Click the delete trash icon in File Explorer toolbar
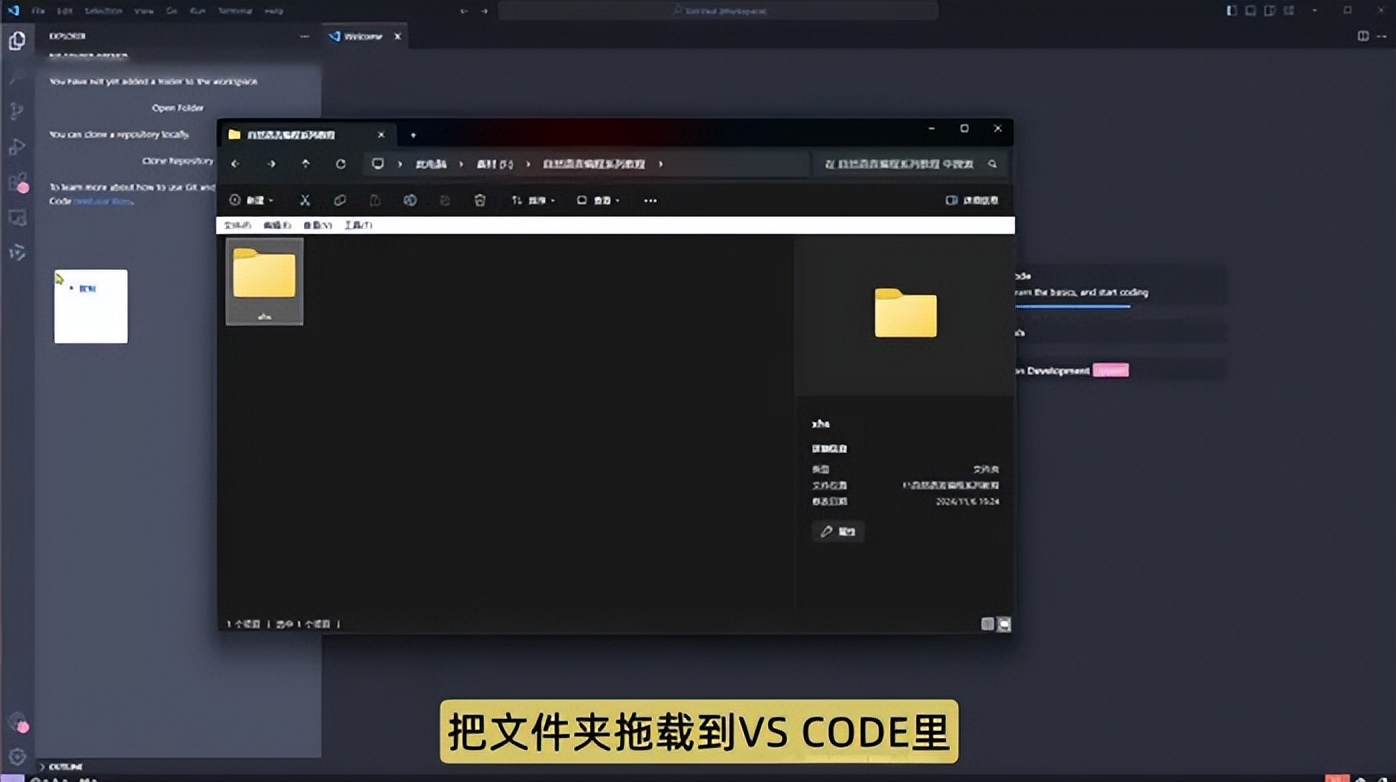Screen dimensions: 1396x782 (x=480, y=200)
